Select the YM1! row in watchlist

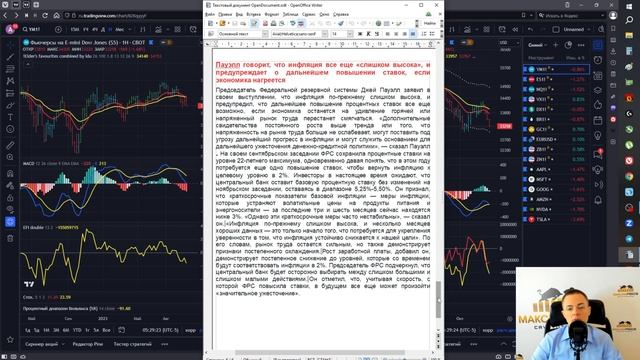[x=556, y=69]
